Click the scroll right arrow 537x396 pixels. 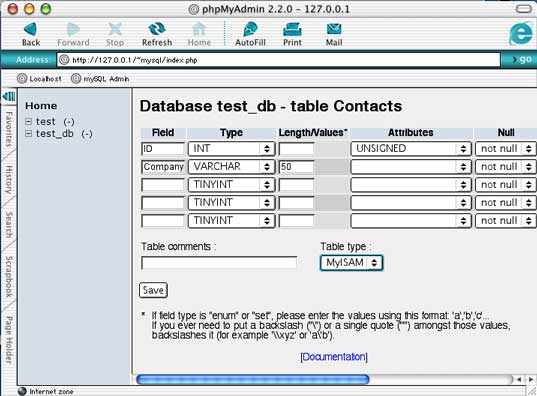click(x=530, y=379)
